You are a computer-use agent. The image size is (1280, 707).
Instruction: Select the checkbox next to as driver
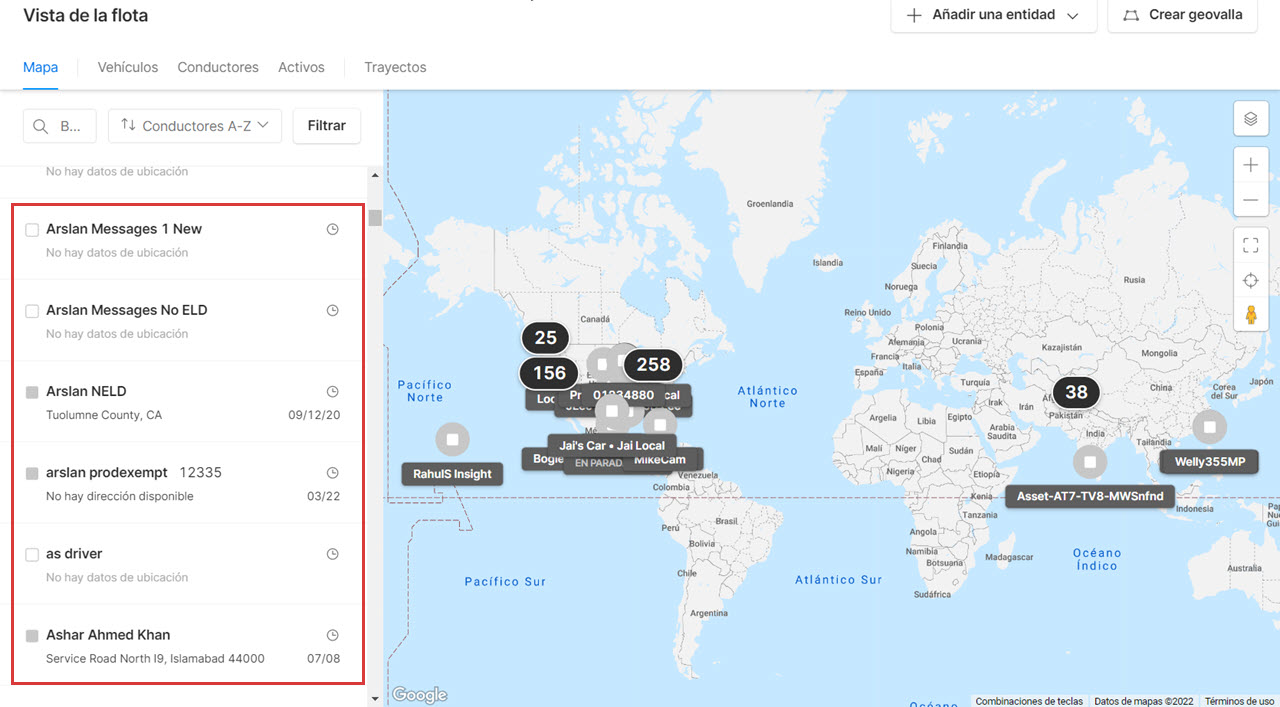(31, 553)
